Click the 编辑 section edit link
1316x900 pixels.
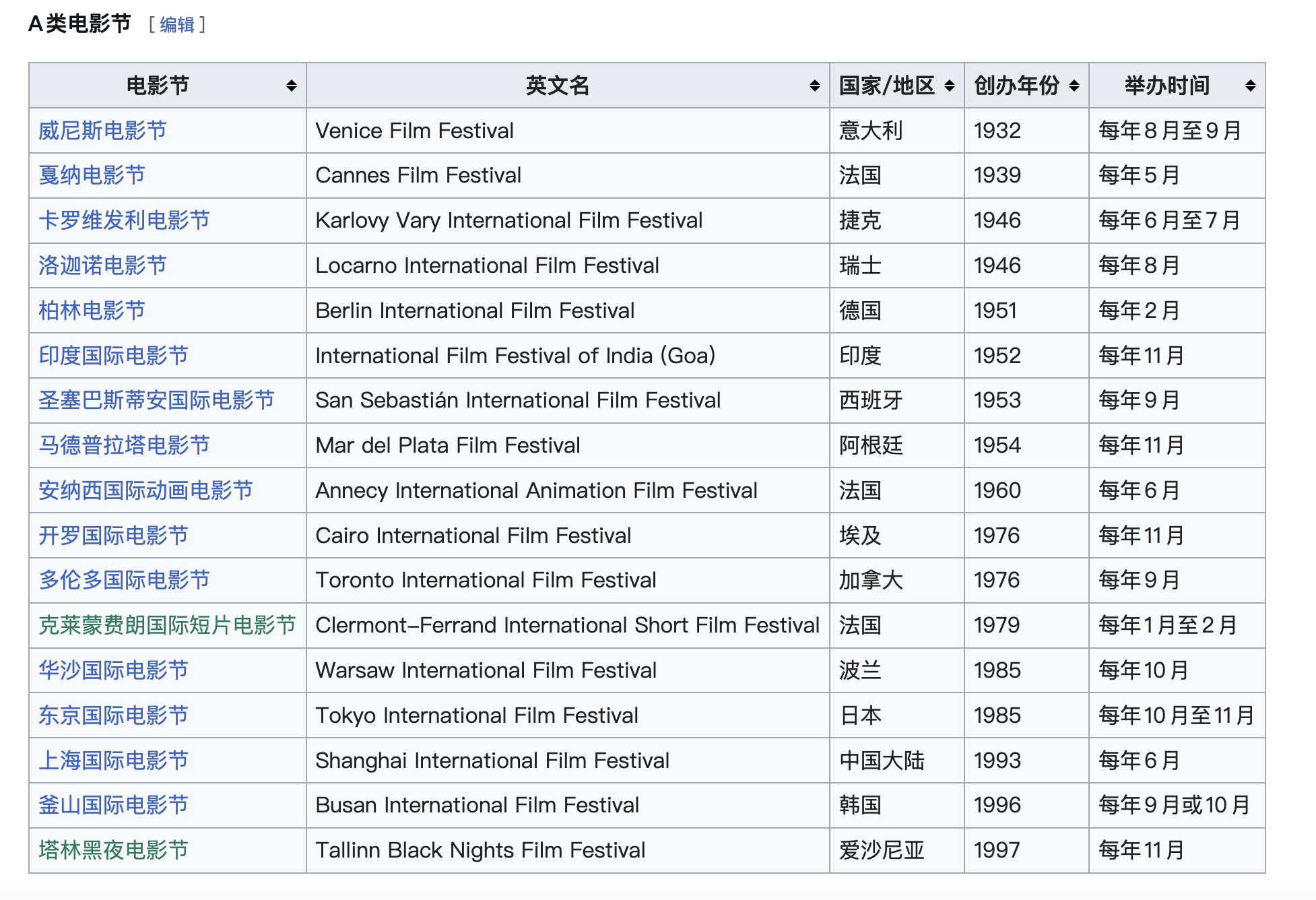[x=176, y=25]
